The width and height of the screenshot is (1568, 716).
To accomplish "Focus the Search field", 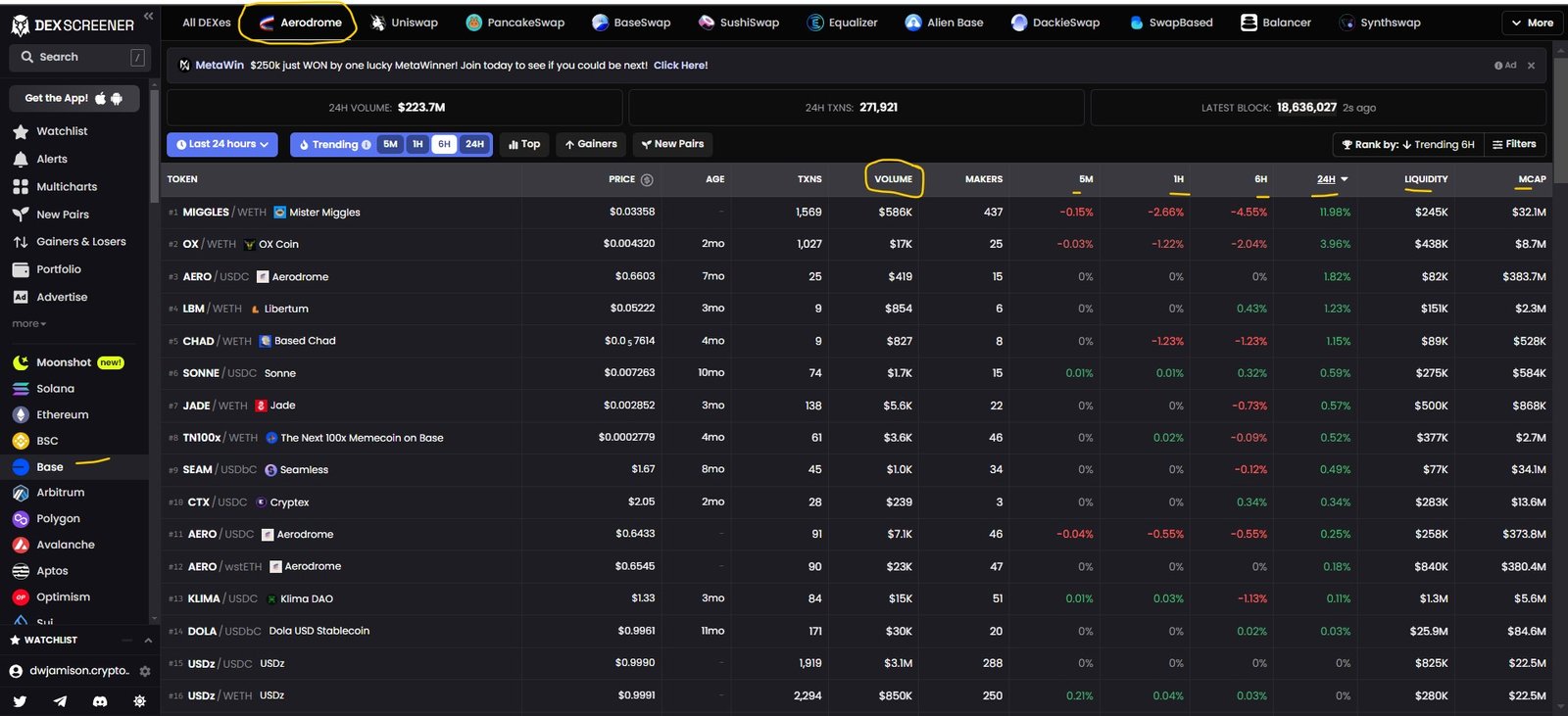I will 80,58.
